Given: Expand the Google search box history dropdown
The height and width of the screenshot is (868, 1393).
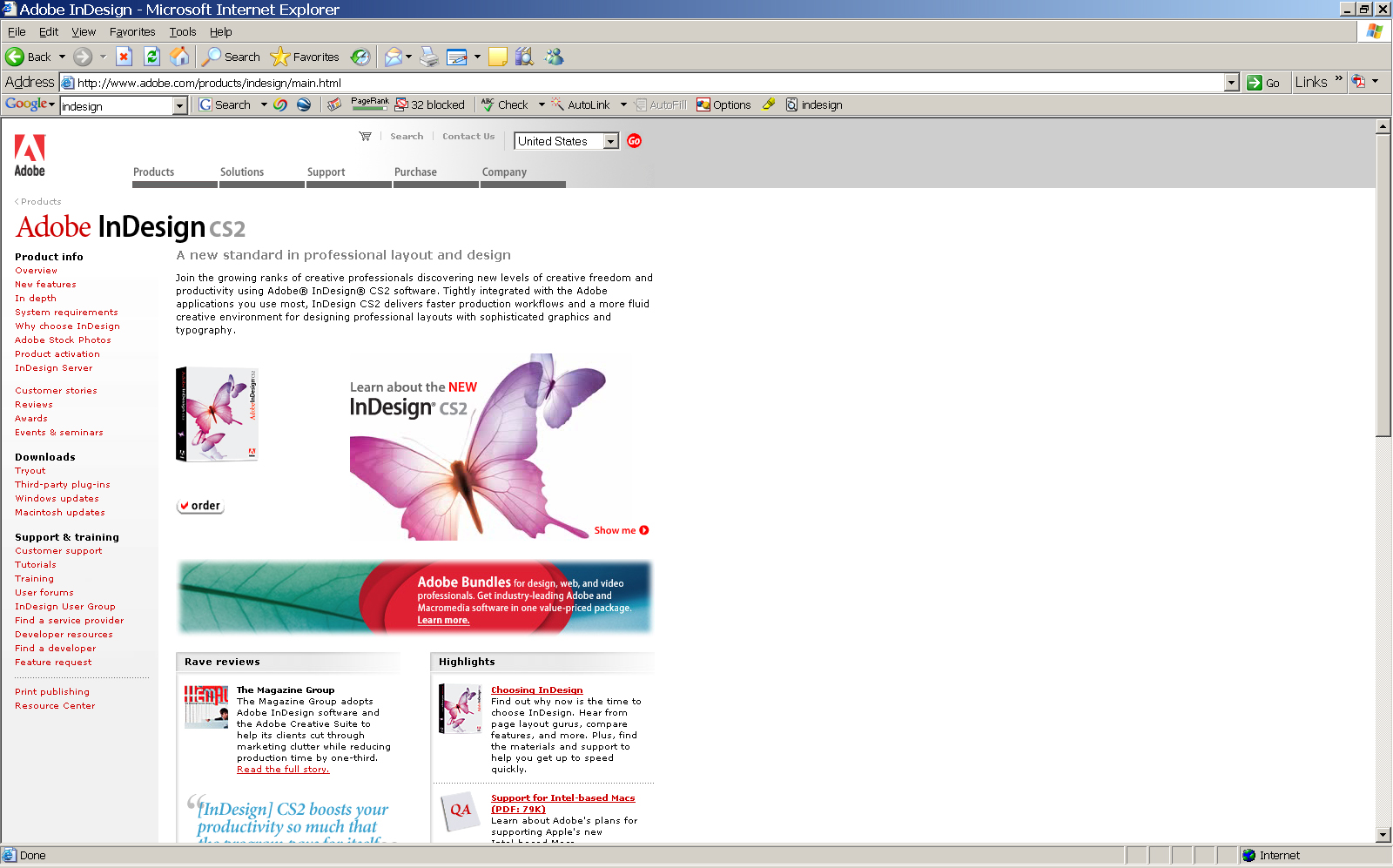Looking at the screenshot, I should (180, 106).
